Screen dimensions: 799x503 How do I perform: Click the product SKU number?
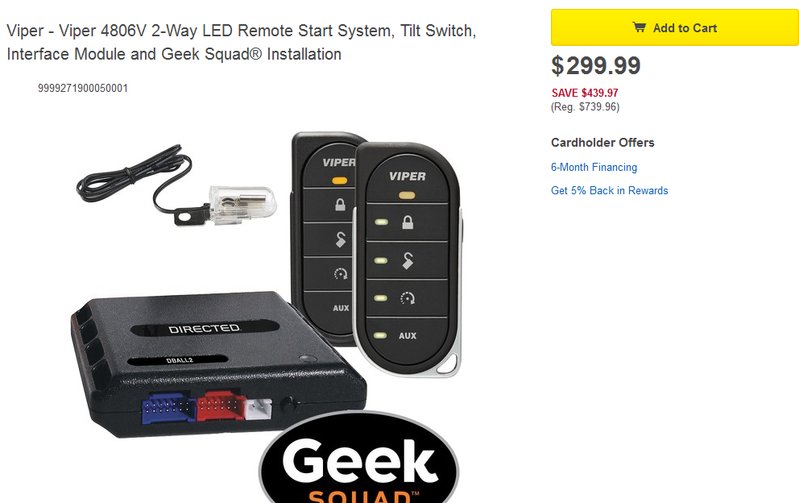coord(83,88)
